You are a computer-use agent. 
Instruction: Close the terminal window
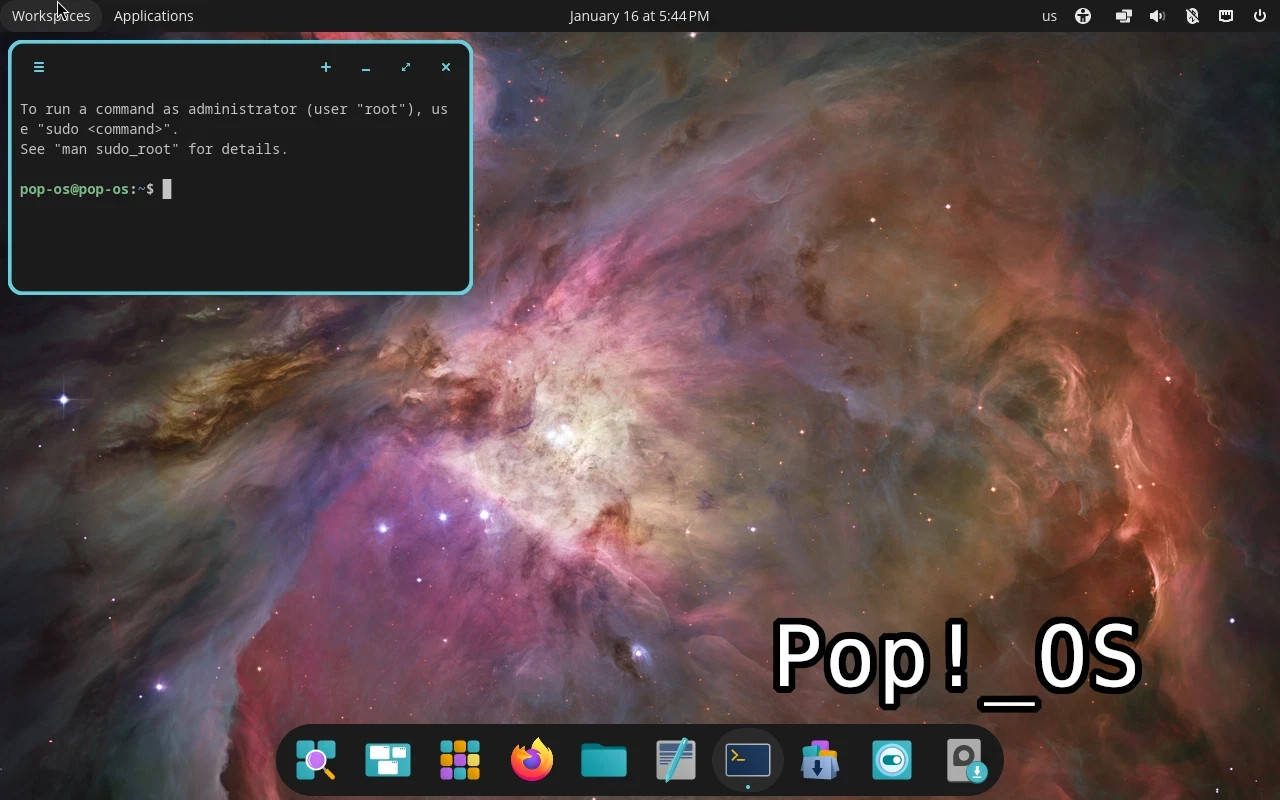click(446, 67)
